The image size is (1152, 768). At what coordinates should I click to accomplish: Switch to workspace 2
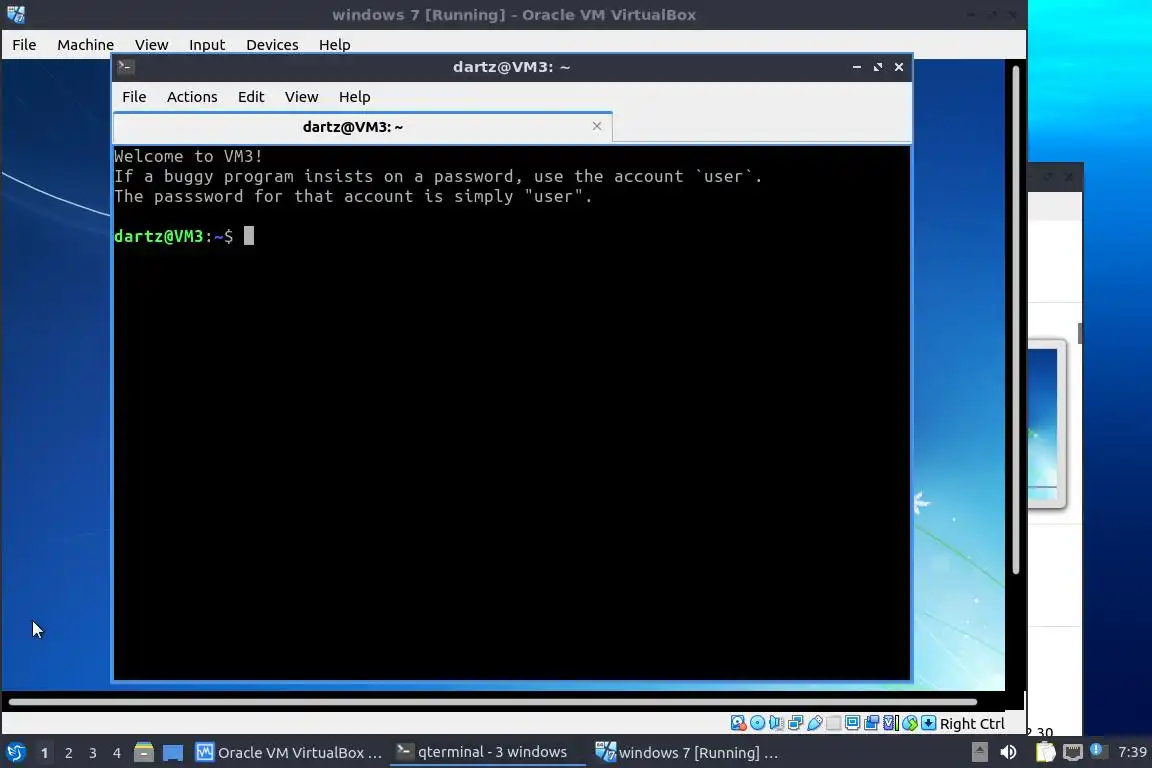tap(68, 753)
